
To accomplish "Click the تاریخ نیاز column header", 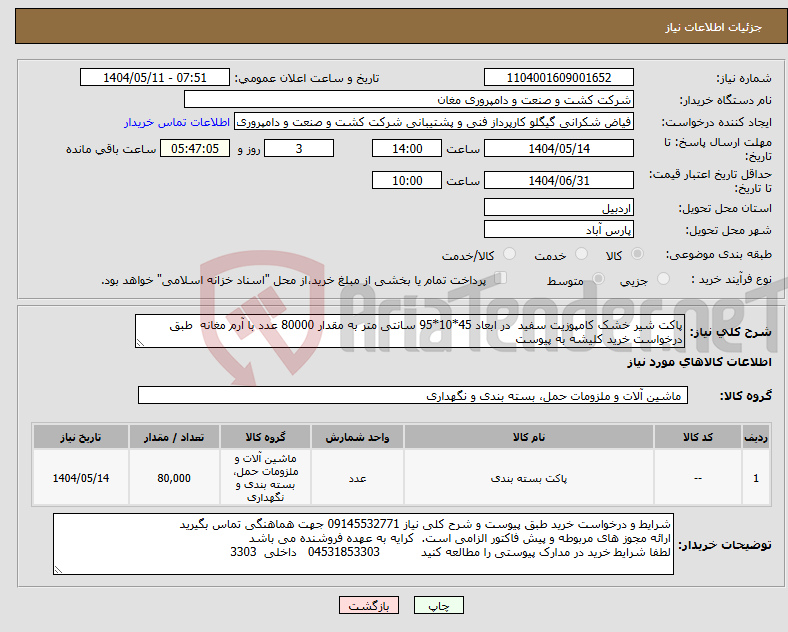I will (80, 437).
